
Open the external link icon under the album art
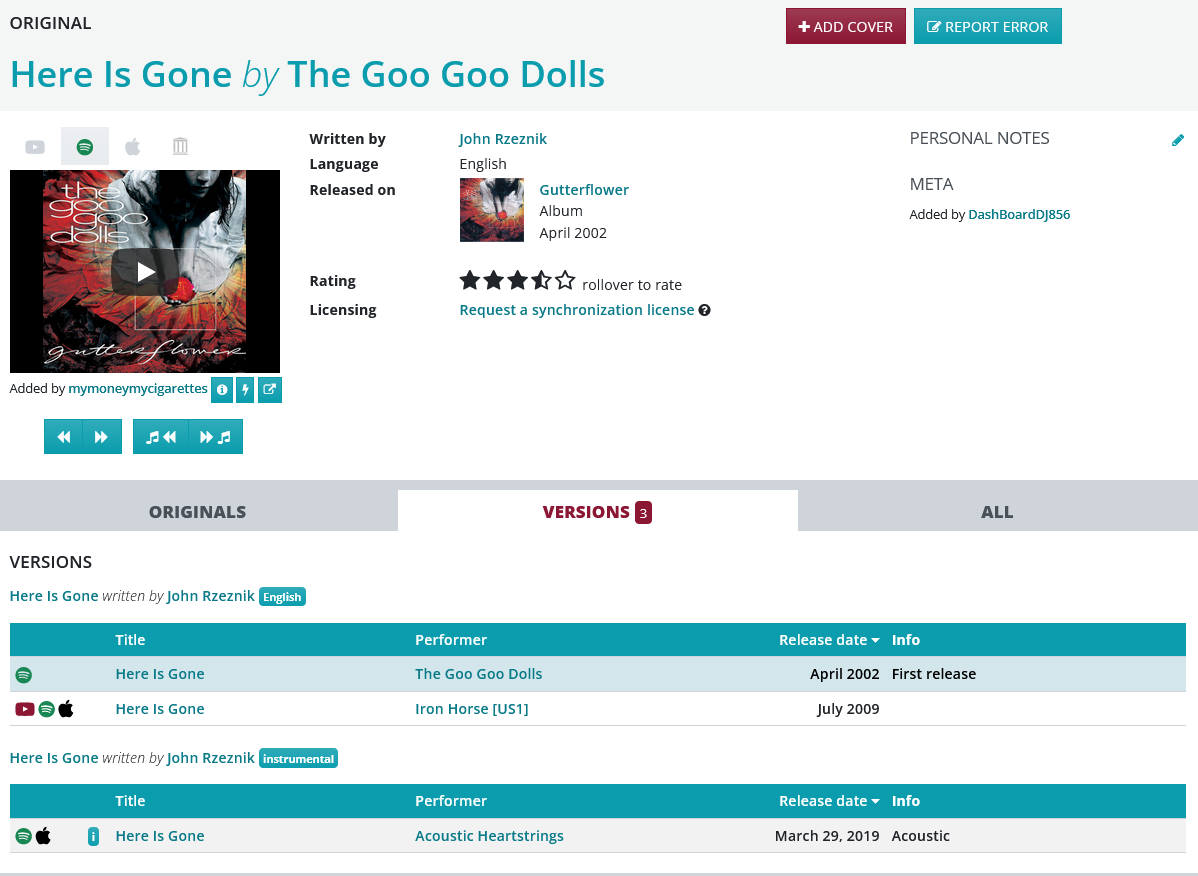click(269, 389)
